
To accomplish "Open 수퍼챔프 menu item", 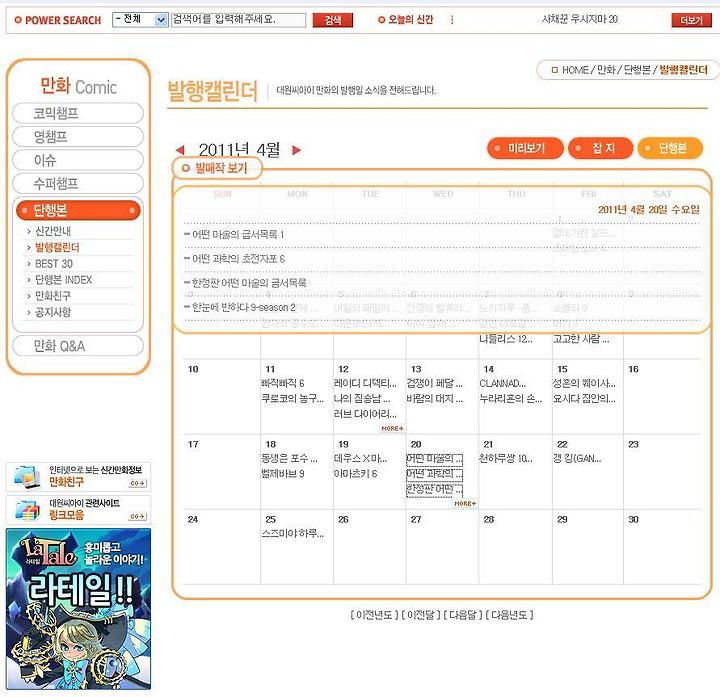I will coord(78,184).
